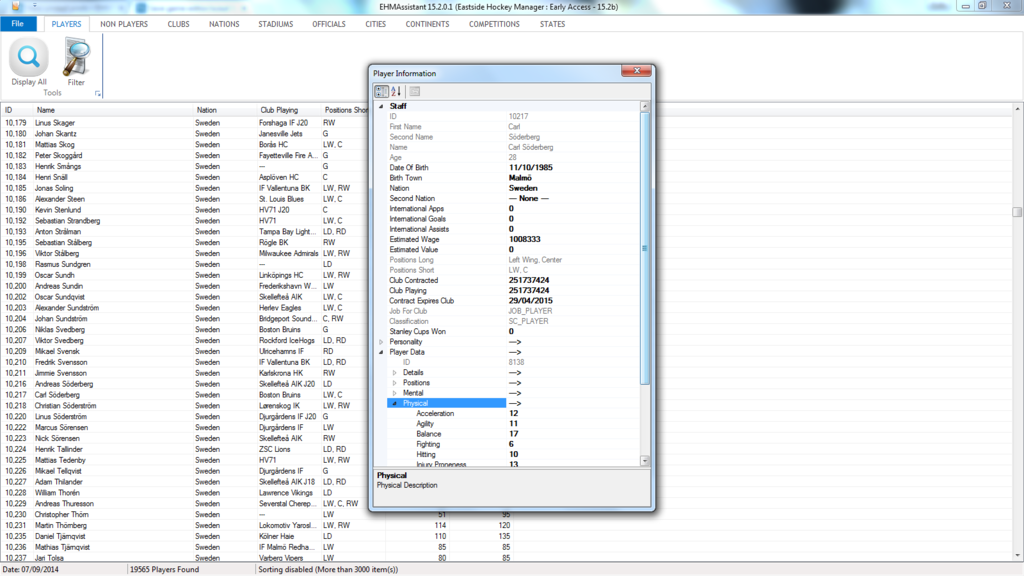Open the Filter tool in the ribbon
Screen dimensions: 1024x576
coord(76,62)
